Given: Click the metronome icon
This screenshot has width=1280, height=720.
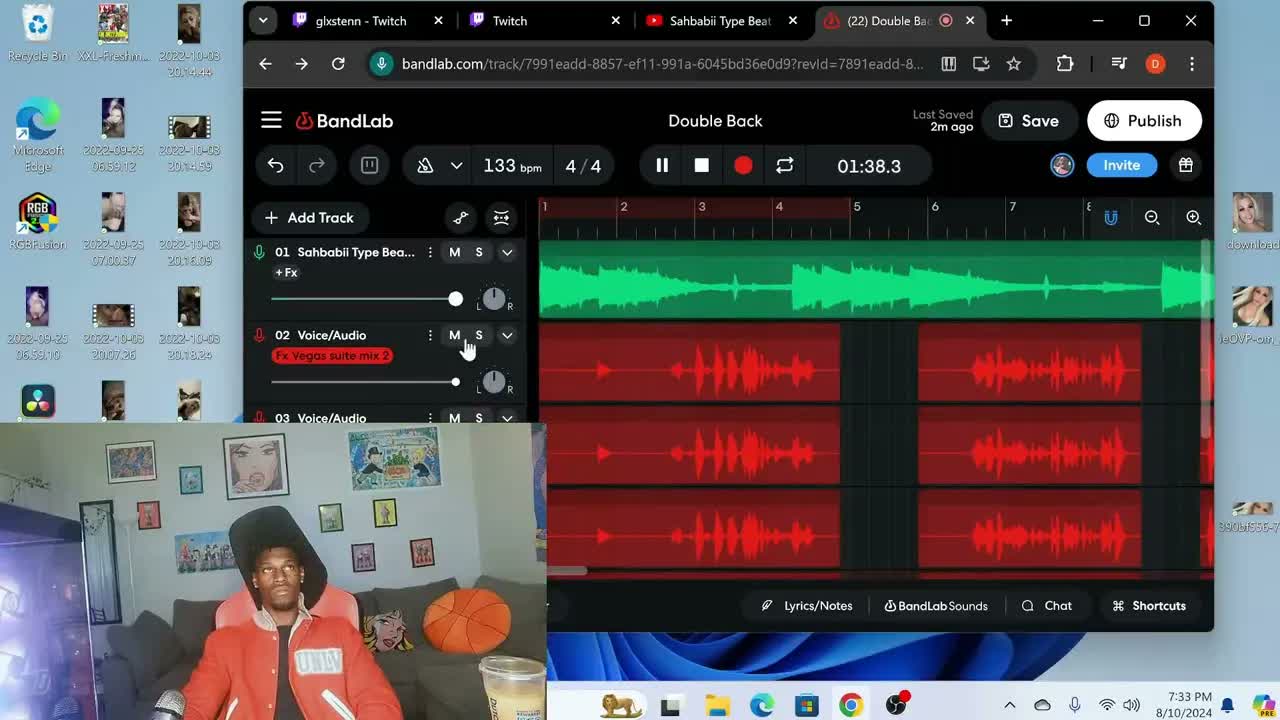Looking at the screenshot, I should tap(425, 166).
